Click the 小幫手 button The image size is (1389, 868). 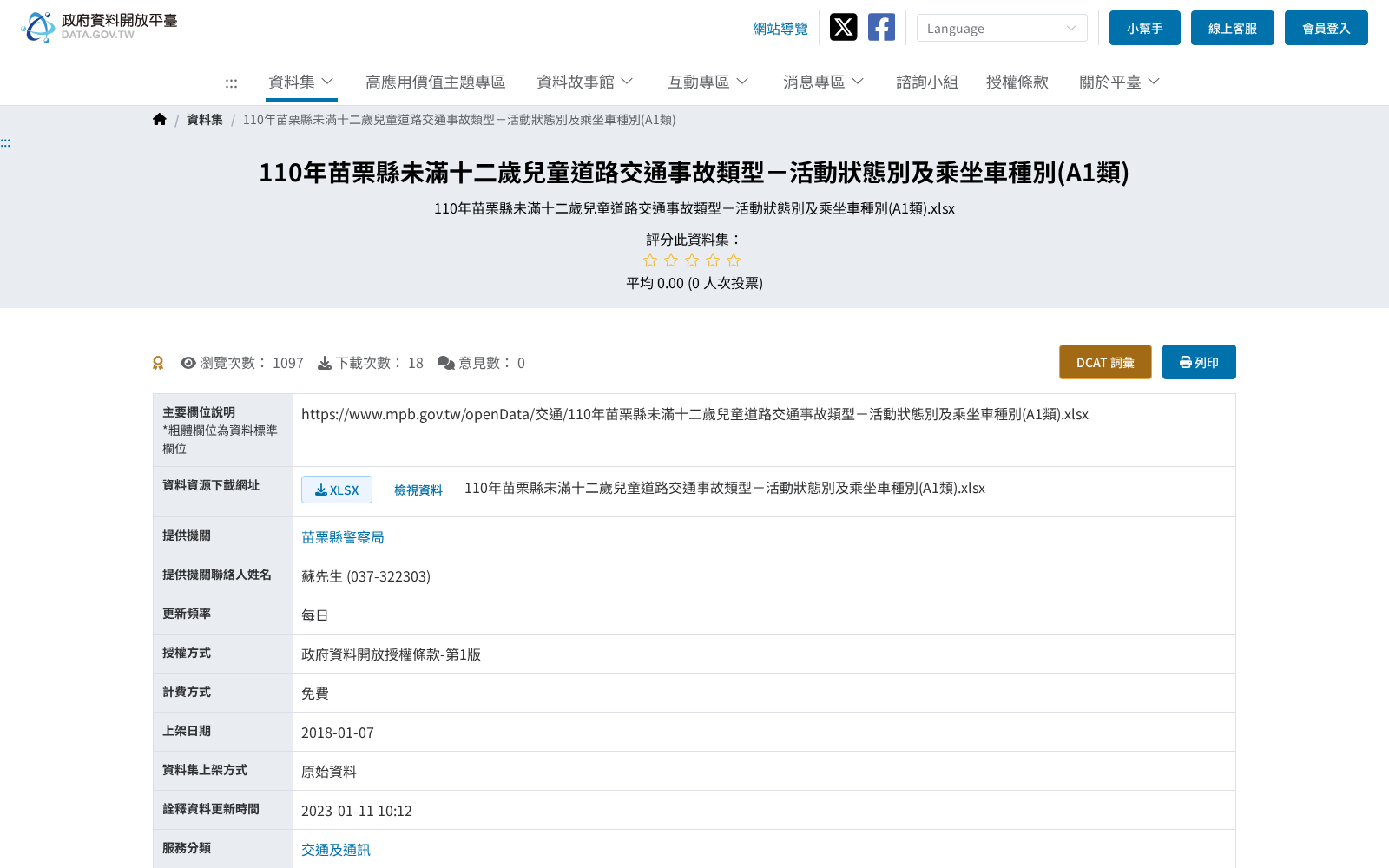coord(1145,28)
